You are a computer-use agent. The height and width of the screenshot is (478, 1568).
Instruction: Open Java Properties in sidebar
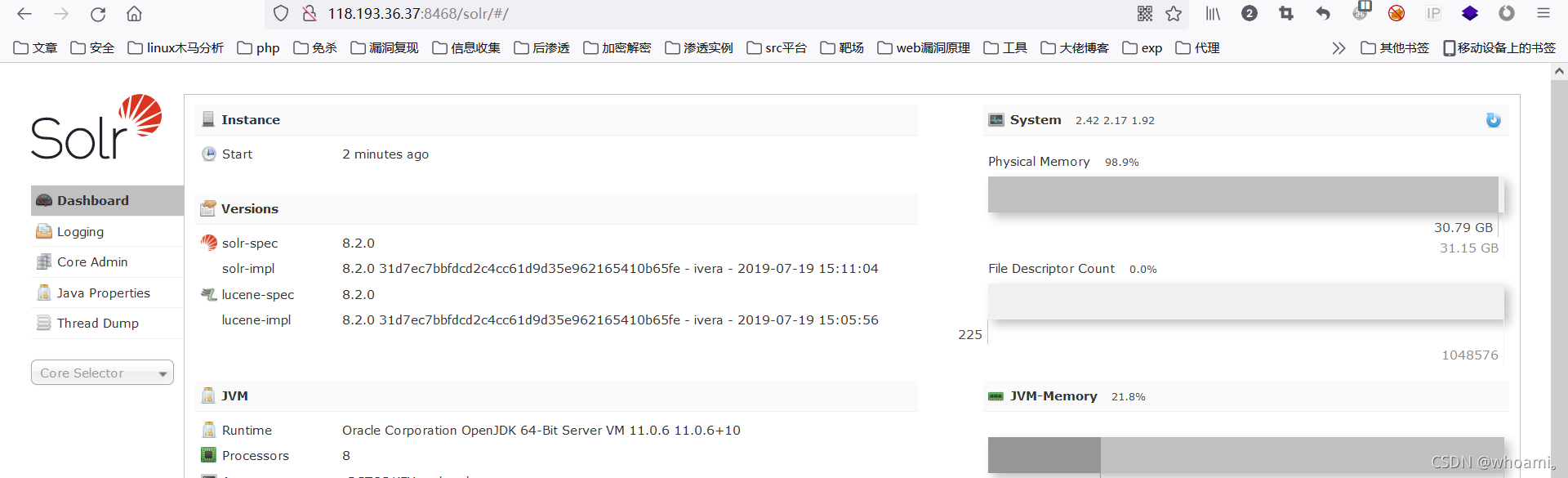point(107,293)
